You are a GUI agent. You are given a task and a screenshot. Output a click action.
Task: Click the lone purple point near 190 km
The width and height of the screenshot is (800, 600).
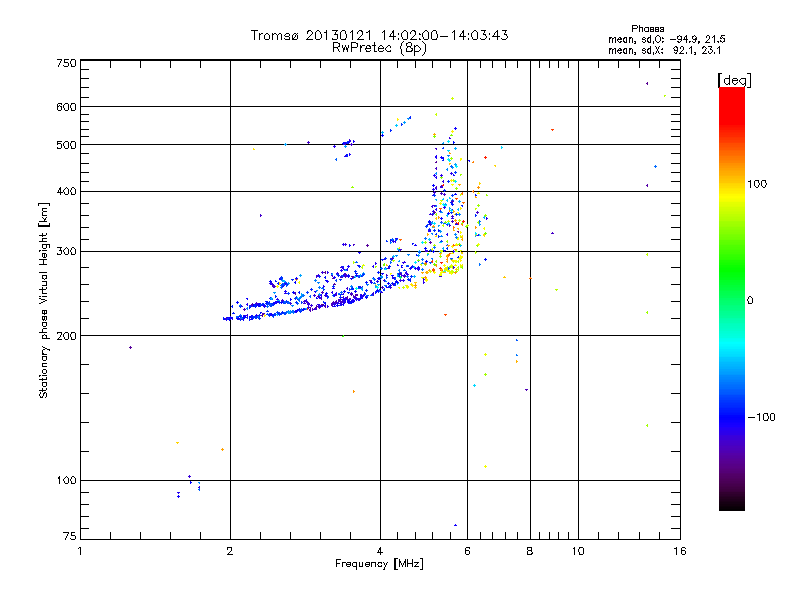point(131,347)
